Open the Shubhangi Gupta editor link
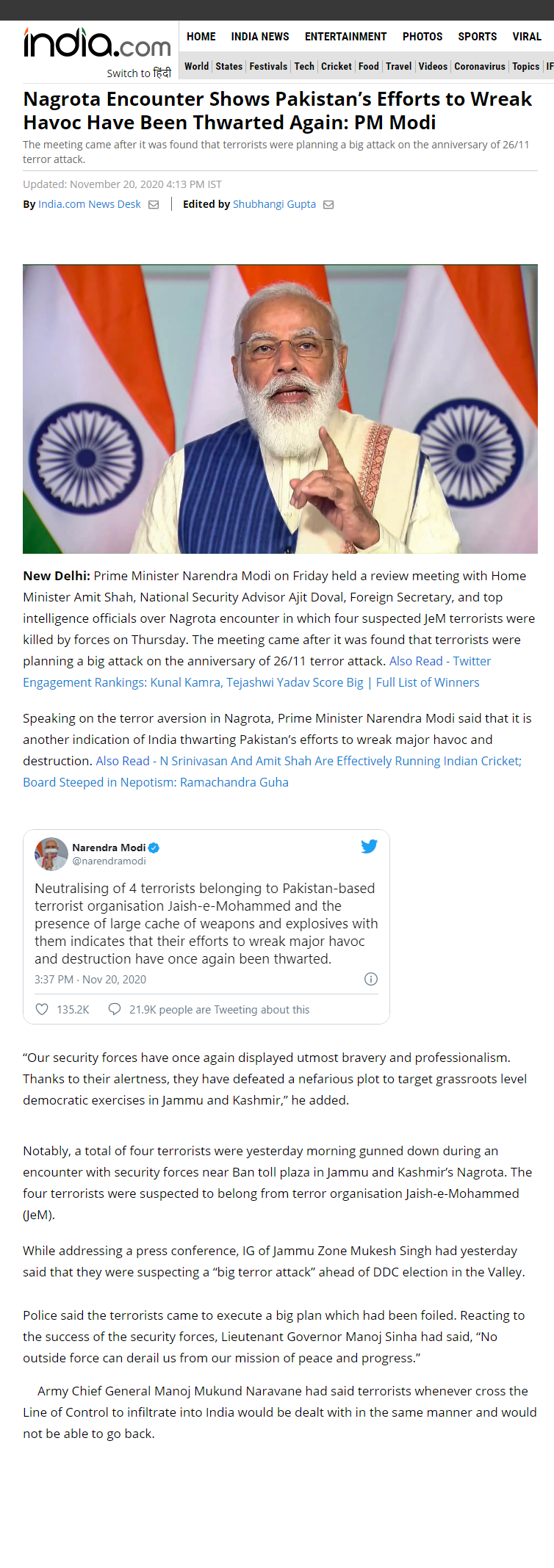 tap(274, 204)
